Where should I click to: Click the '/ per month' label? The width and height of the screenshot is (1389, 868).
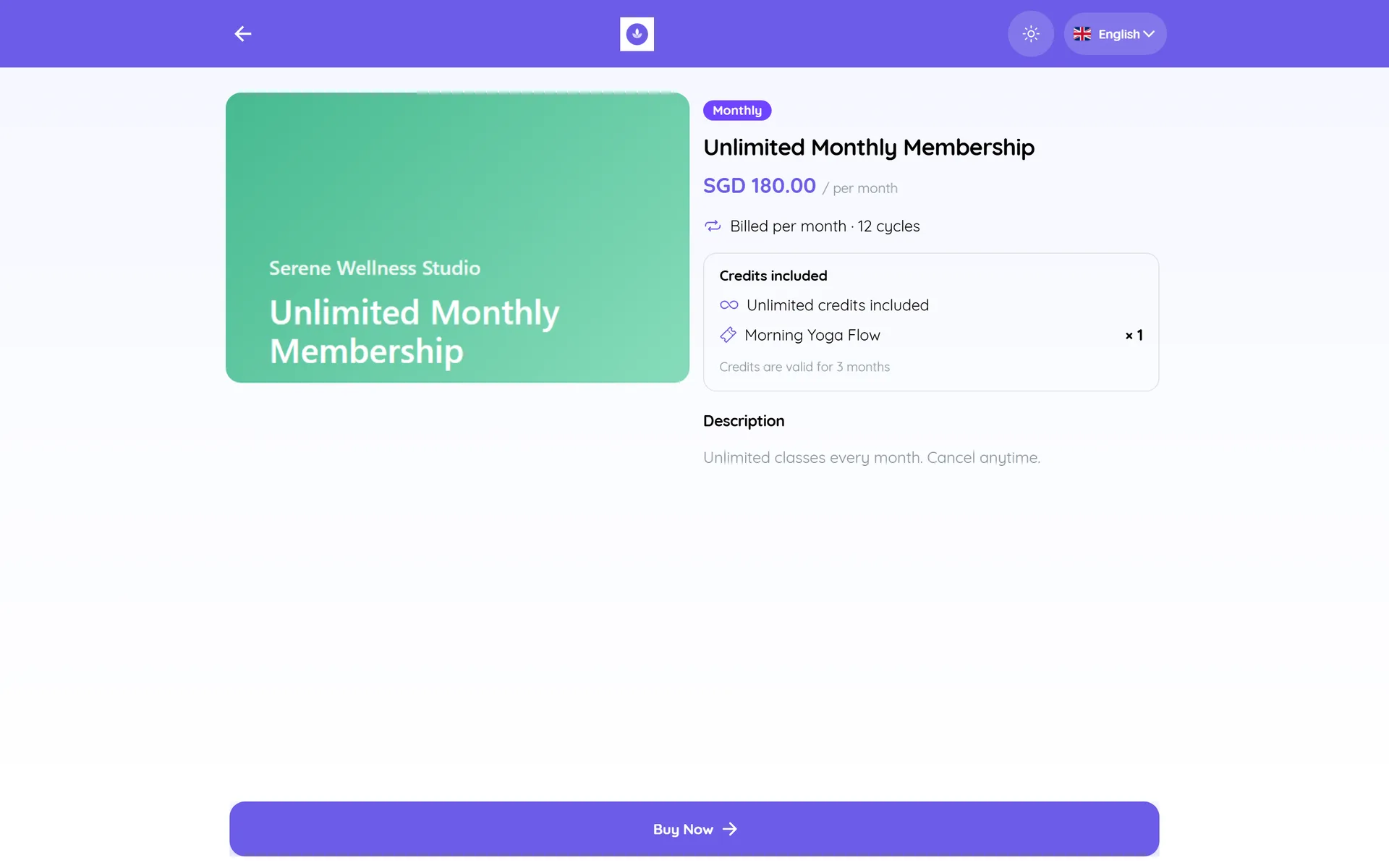(x=859, y=188)
